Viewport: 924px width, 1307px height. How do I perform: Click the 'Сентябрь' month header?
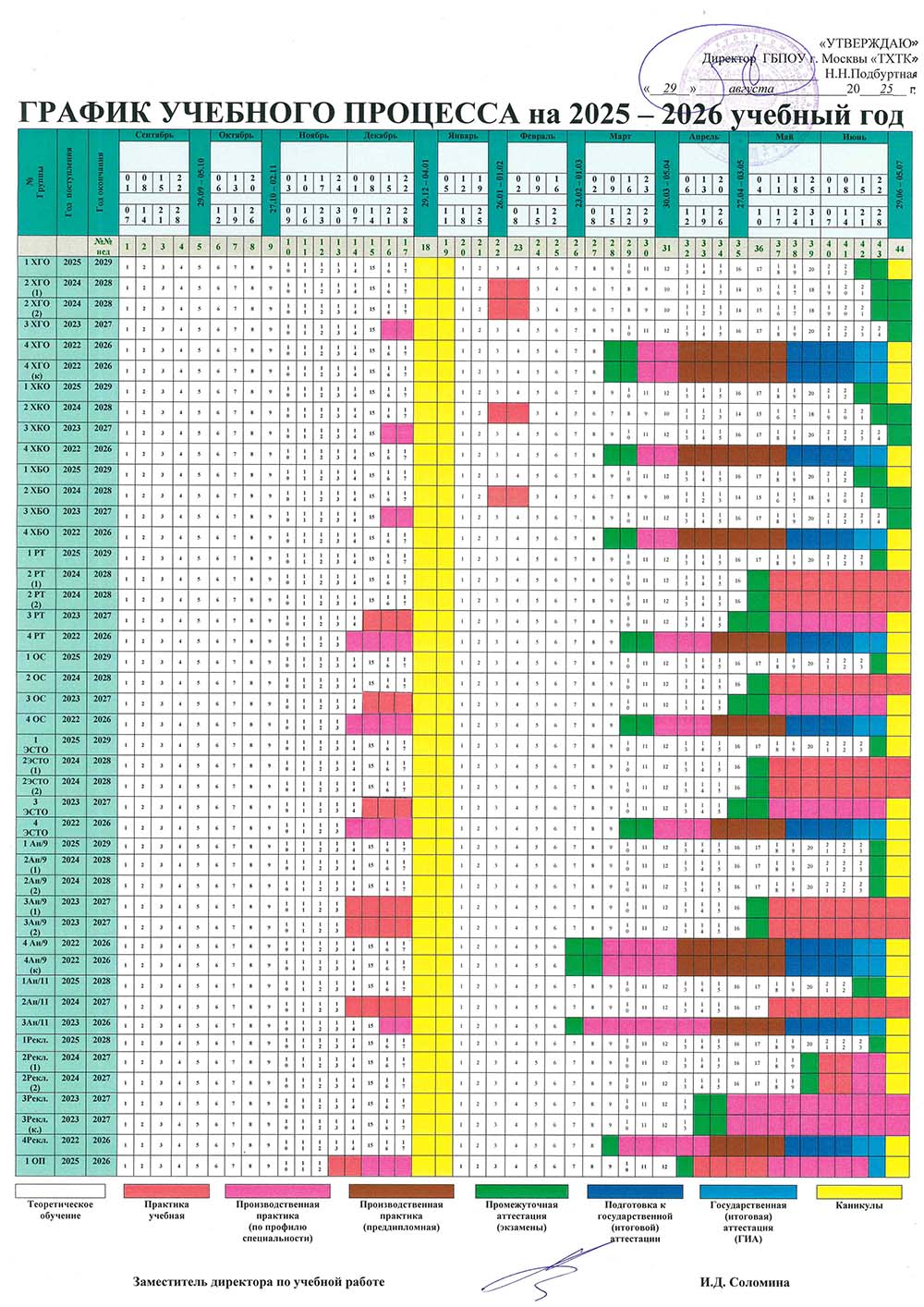point(153,136)
